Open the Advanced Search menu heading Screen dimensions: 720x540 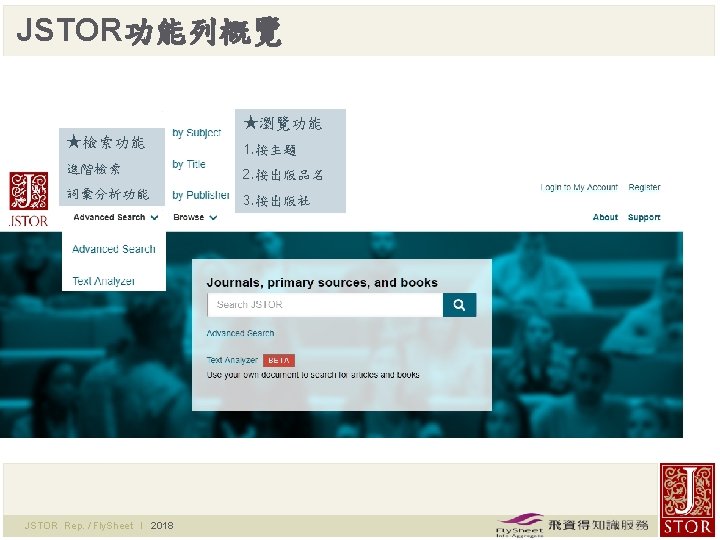pos(109,217)
